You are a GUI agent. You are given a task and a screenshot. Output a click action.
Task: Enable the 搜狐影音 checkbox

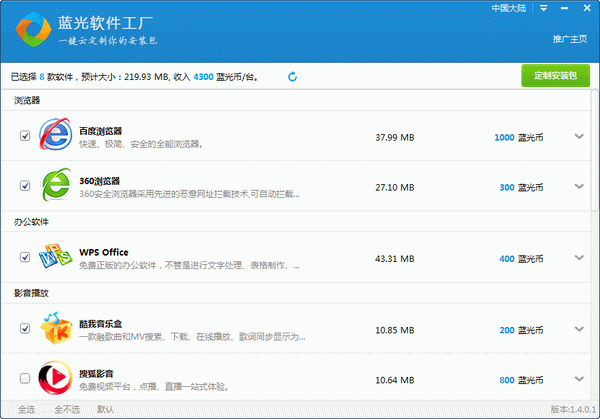[25, 378]
